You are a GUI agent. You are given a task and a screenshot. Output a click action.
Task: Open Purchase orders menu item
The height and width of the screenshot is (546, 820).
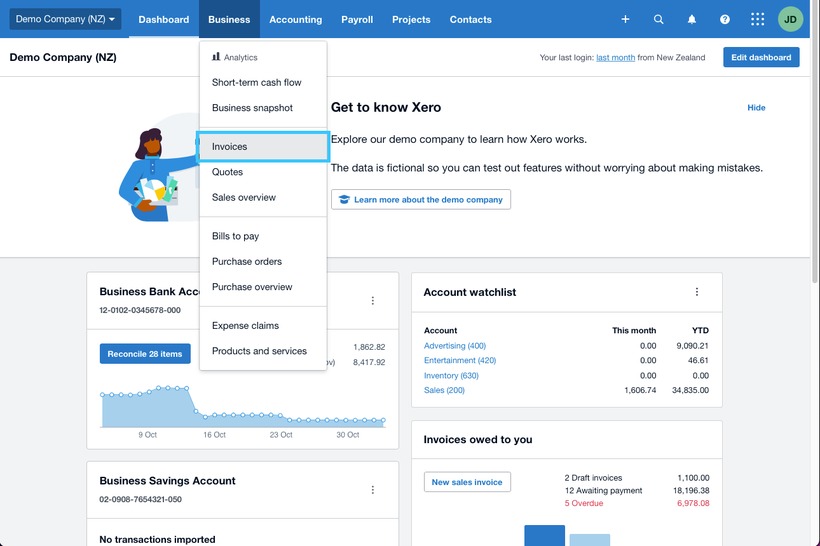coord(263,261)
